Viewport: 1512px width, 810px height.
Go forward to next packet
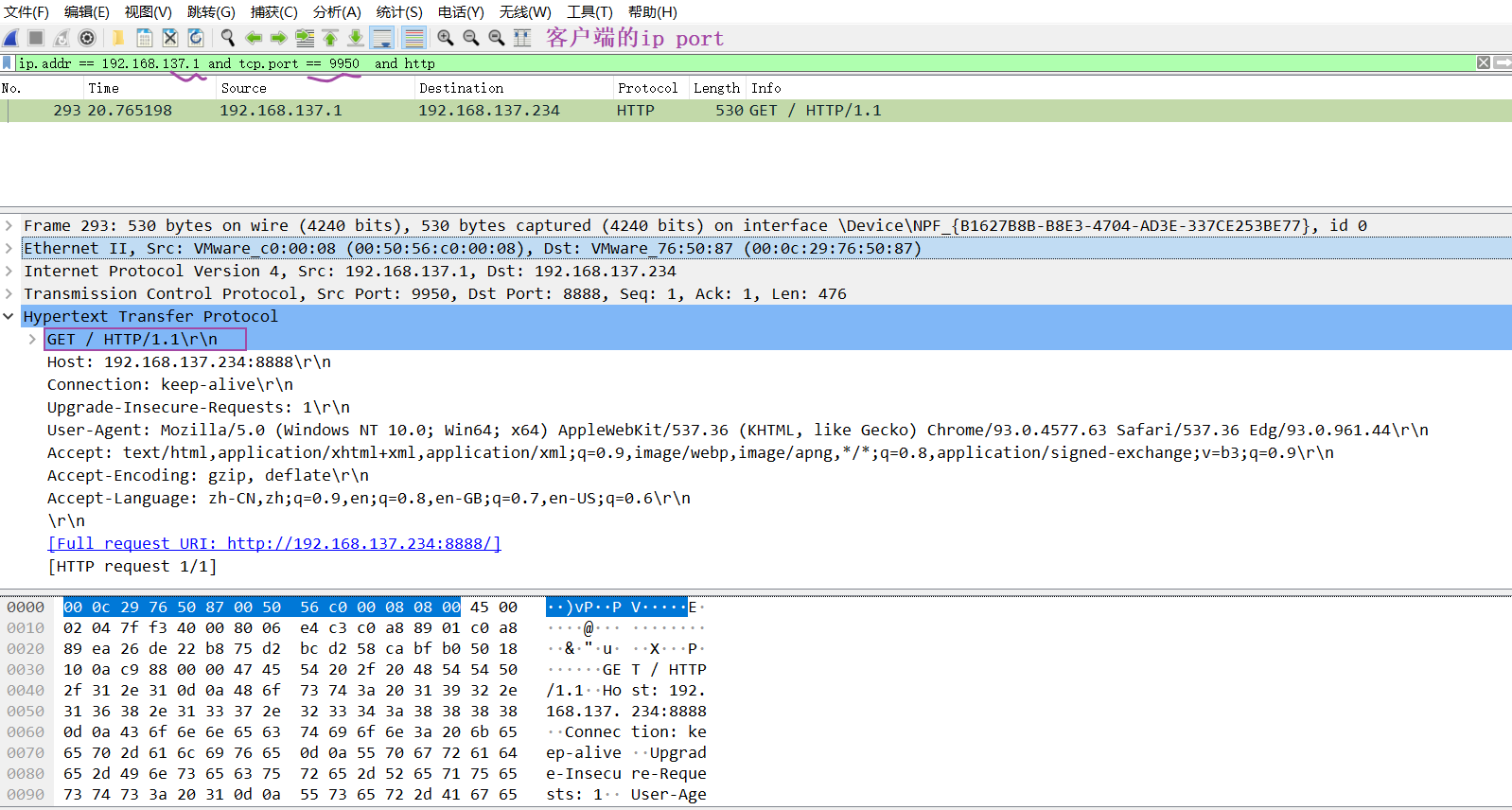(x=278, y=38)
